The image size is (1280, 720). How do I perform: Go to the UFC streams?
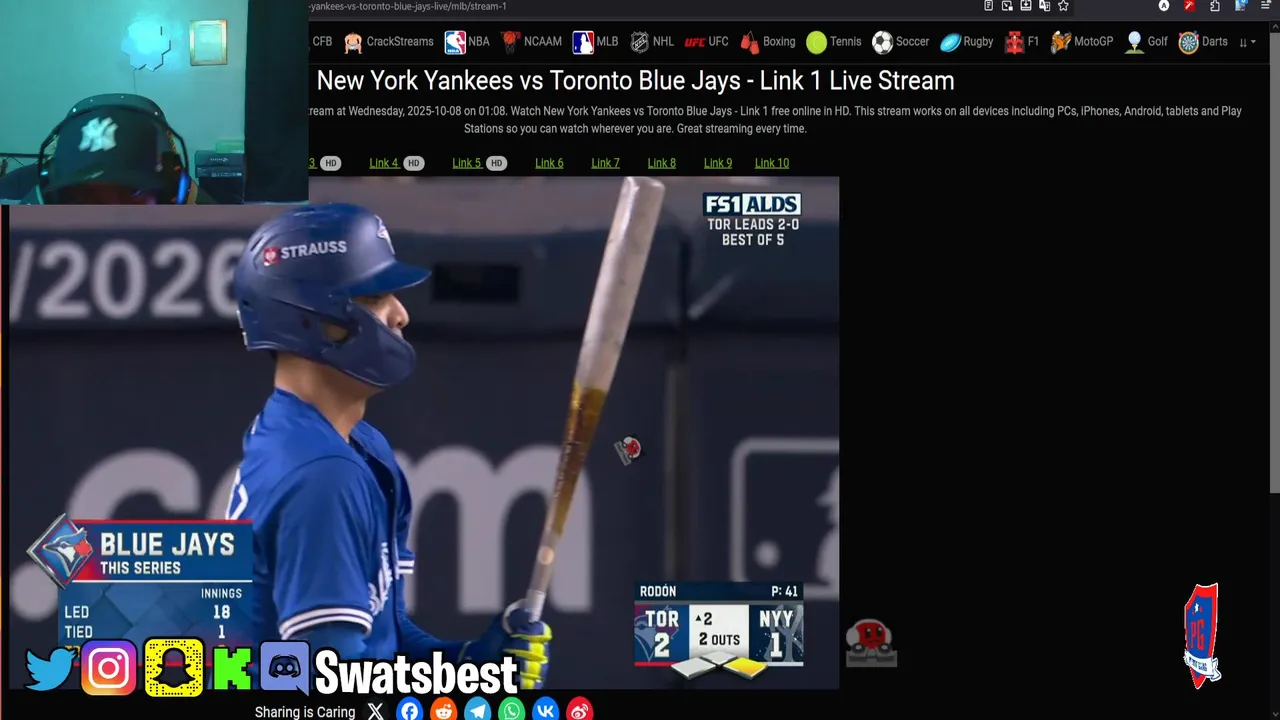point(706,42)
